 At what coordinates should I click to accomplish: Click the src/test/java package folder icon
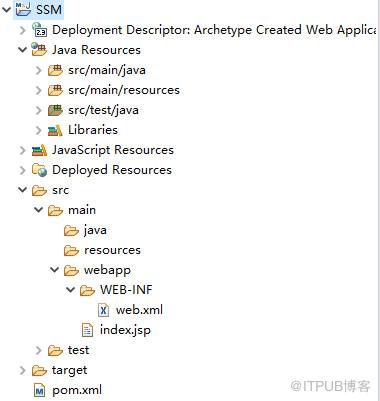click(x=55, y=110)
